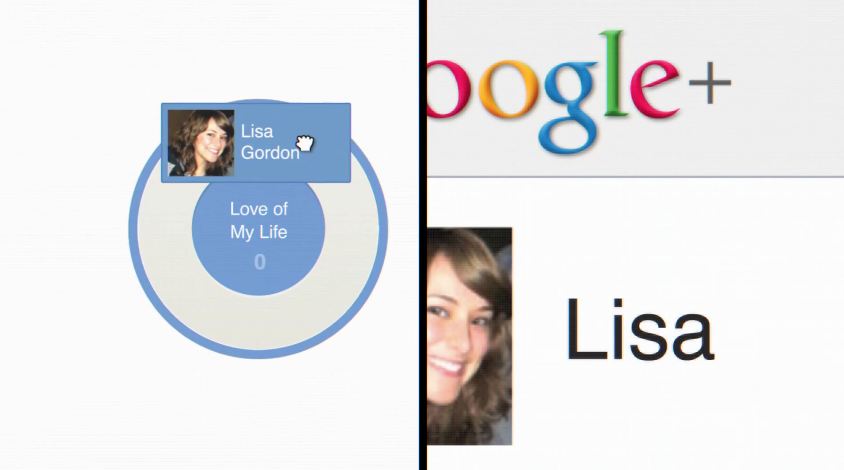The image size is (844, 470).
Task: Click the "0" member count in the circle
Action: (x=260, y=262)
